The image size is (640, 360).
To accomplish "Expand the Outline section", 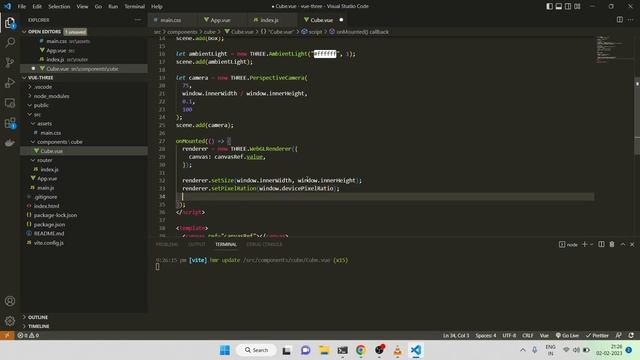I will coord(38,317).
